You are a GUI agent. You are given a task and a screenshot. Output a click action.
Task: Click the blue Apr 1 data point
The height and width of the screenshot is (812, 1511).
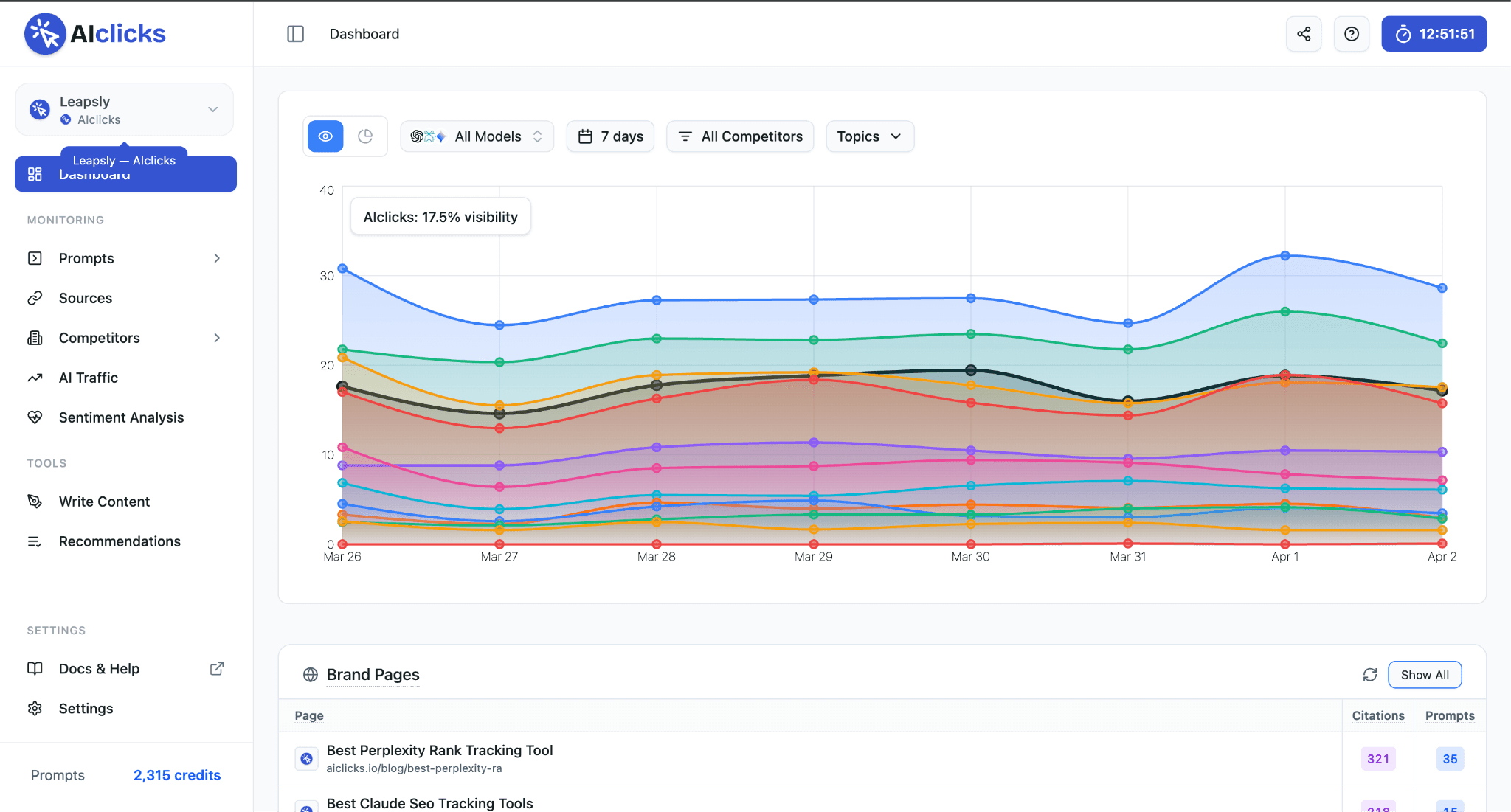(x=1284, y=256)
